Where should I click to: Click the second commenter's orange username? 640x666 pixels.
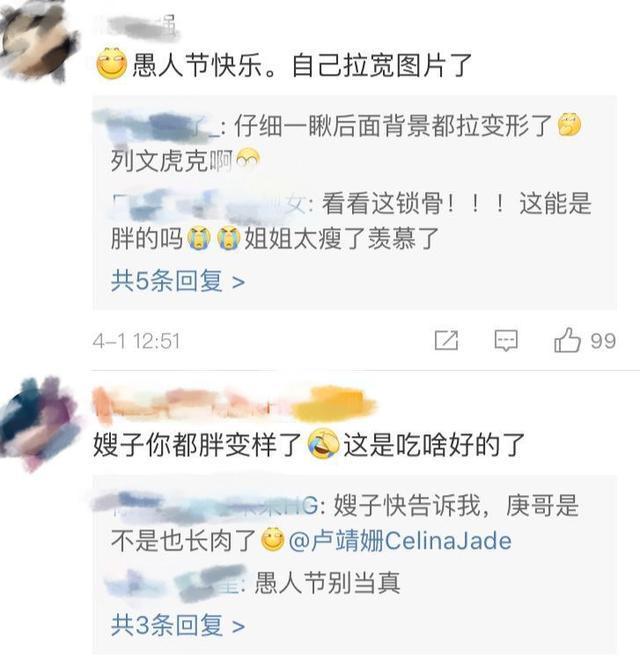(234, 404)
